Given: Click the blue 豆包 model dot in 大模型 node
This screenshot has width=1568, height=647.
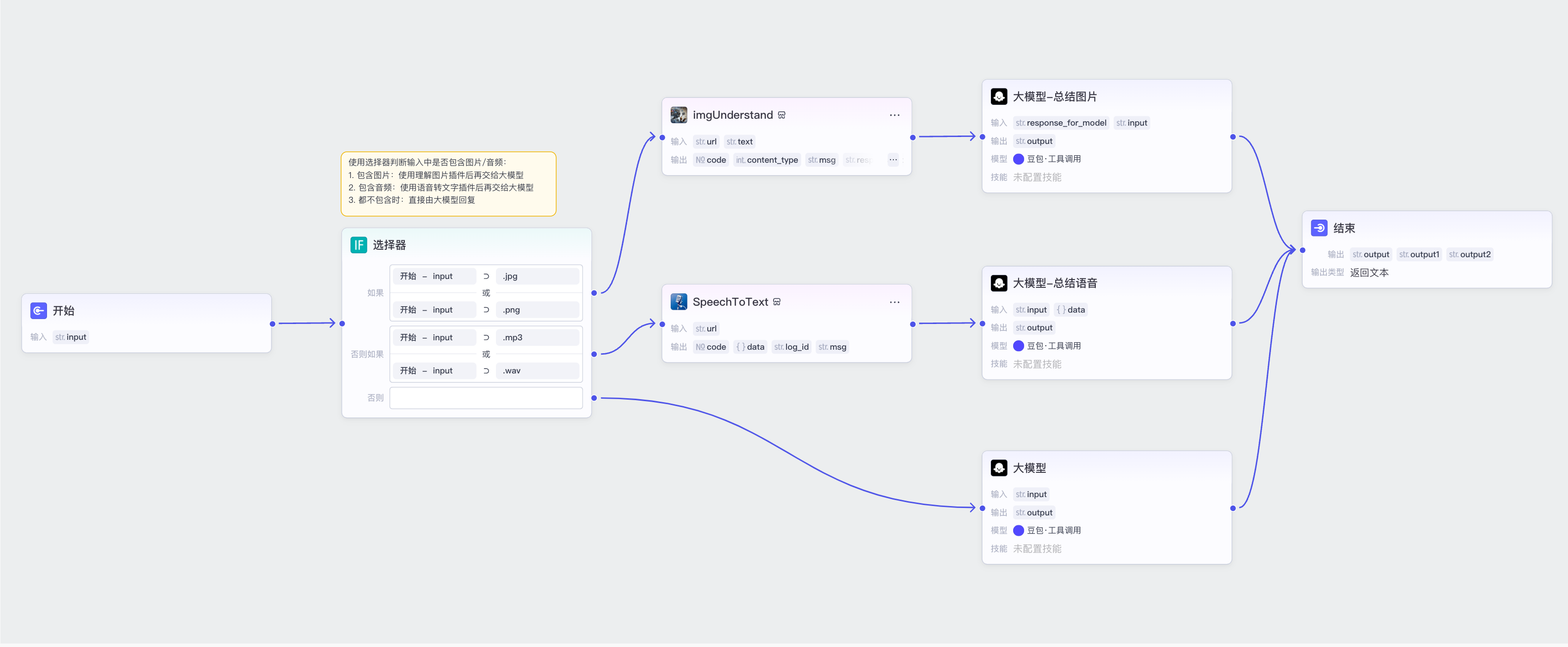Looking at the screenshot, I should tap(1018, 531).
